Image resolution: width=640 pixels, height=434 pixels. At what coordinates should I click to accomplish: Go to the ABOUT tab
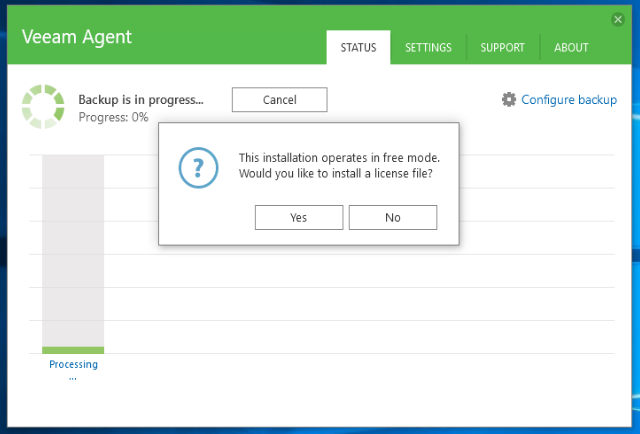(x=571, y=48)
